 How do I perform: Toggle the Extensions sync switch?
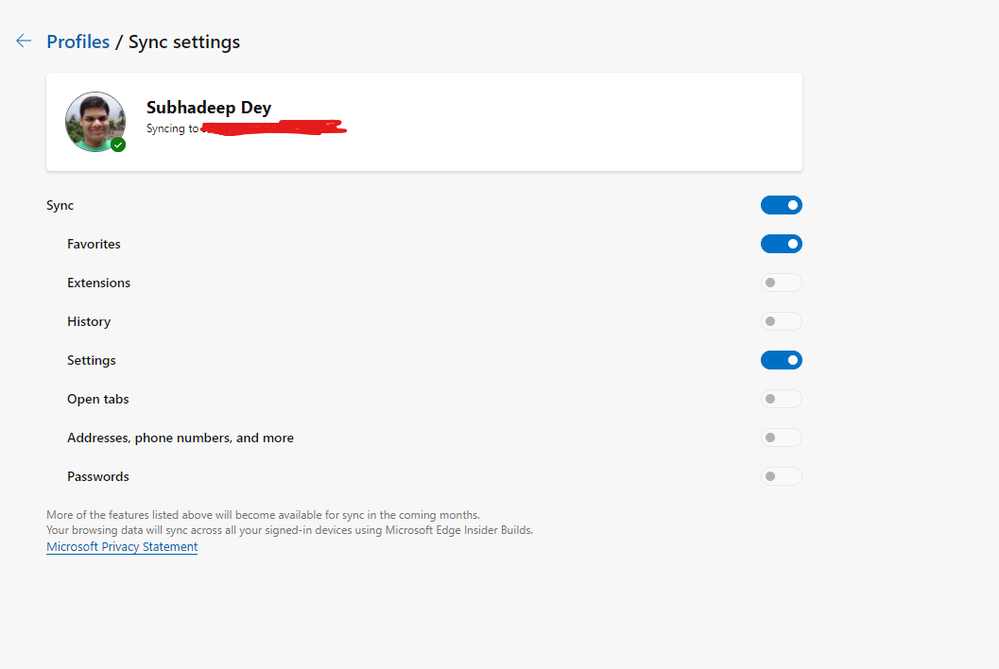coord(781,282)
